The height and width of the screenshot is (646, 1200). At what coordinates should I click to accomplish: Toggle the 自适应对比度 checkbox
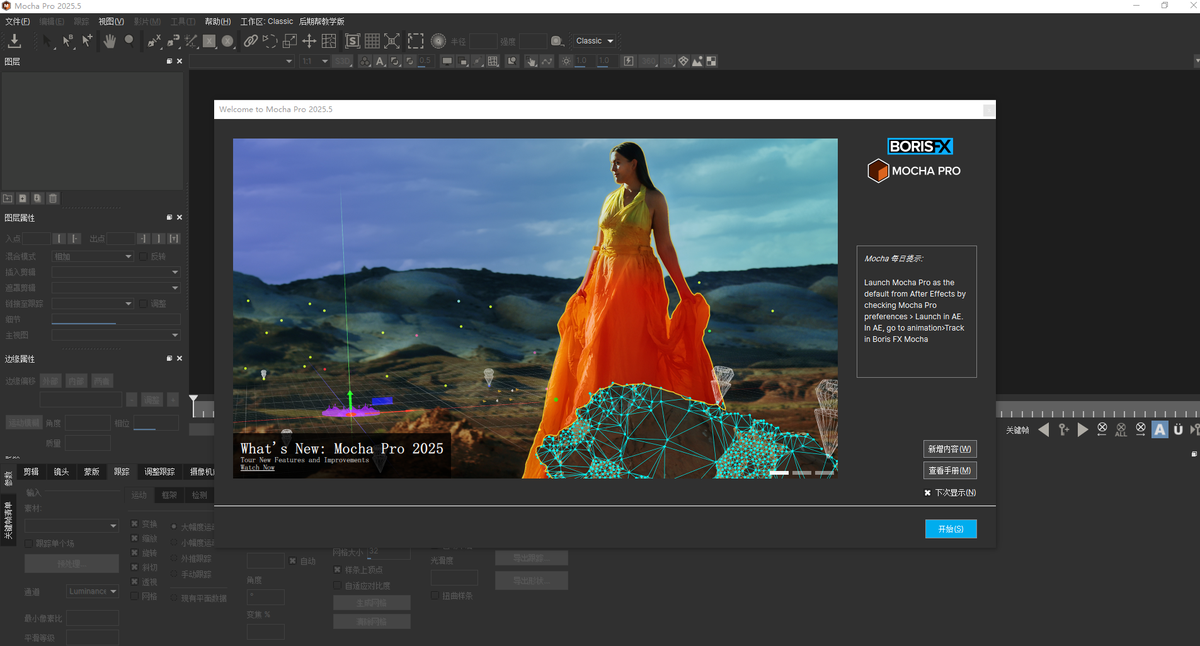[x=337, y=585]
